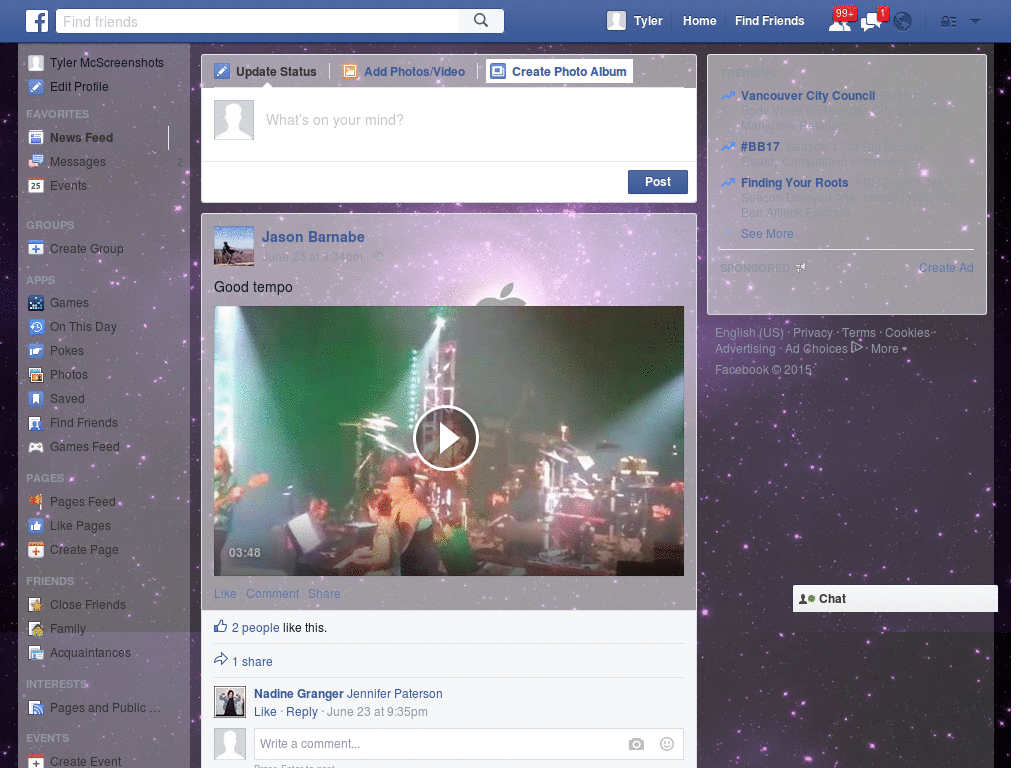Click the Saved bookmark icon
The image size is (1024, 768).
tap(36, 398)
